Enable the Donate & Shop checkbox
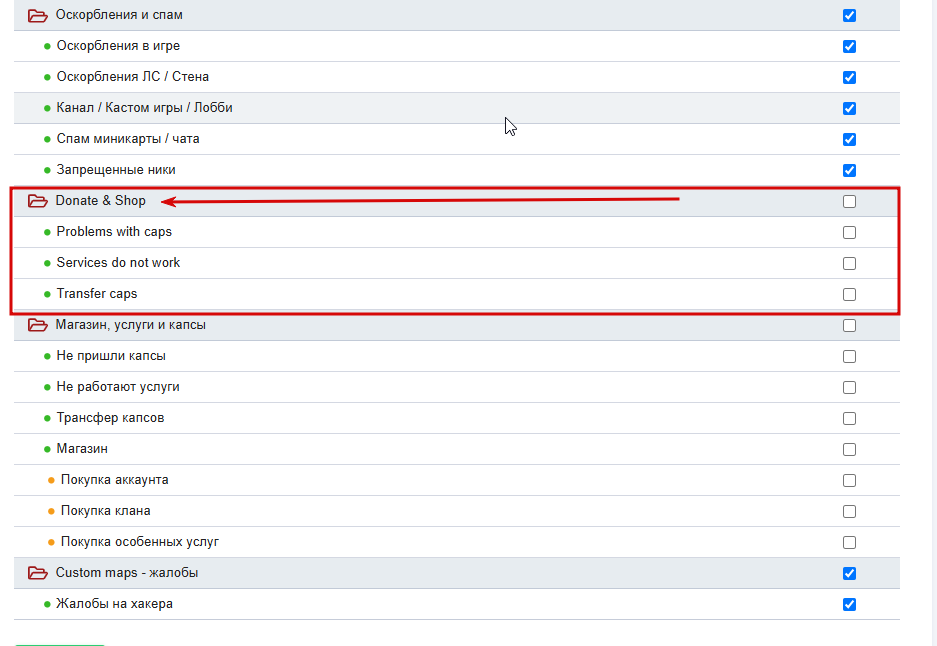 pos(849,201)
